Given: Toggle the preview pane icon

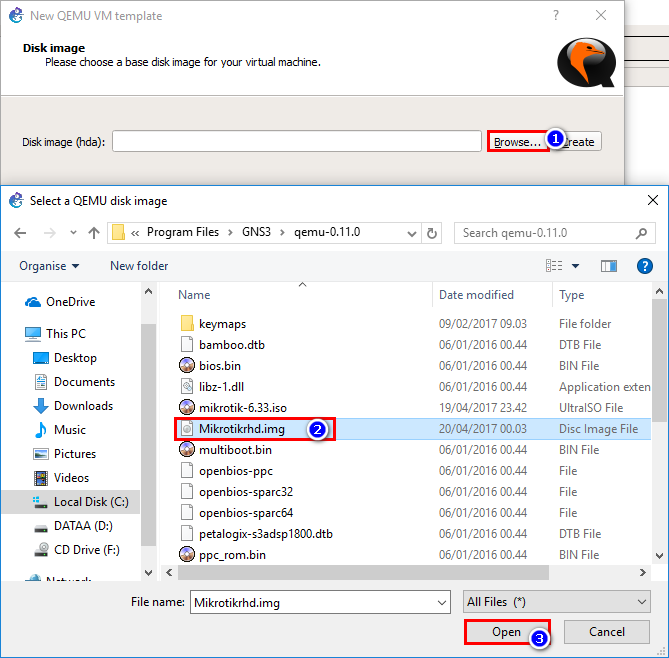Looking at the screenshot, I should (609, 266).
